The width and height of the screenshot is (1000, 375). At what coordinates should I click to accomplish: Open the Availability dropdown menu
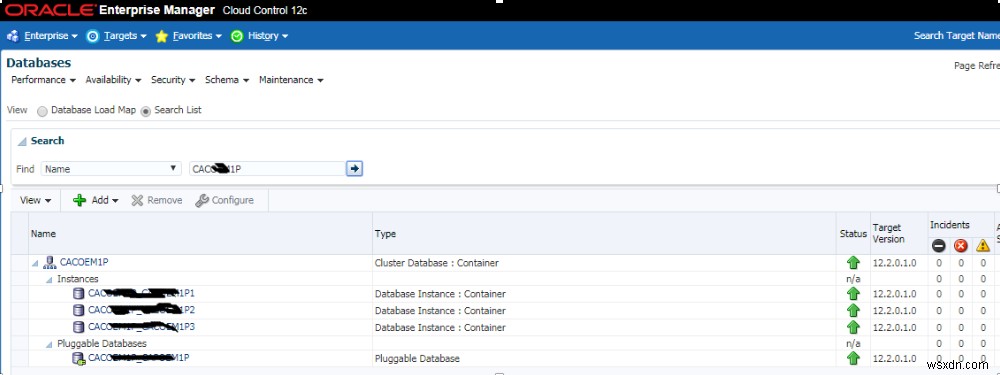click(x=113, y=80)
